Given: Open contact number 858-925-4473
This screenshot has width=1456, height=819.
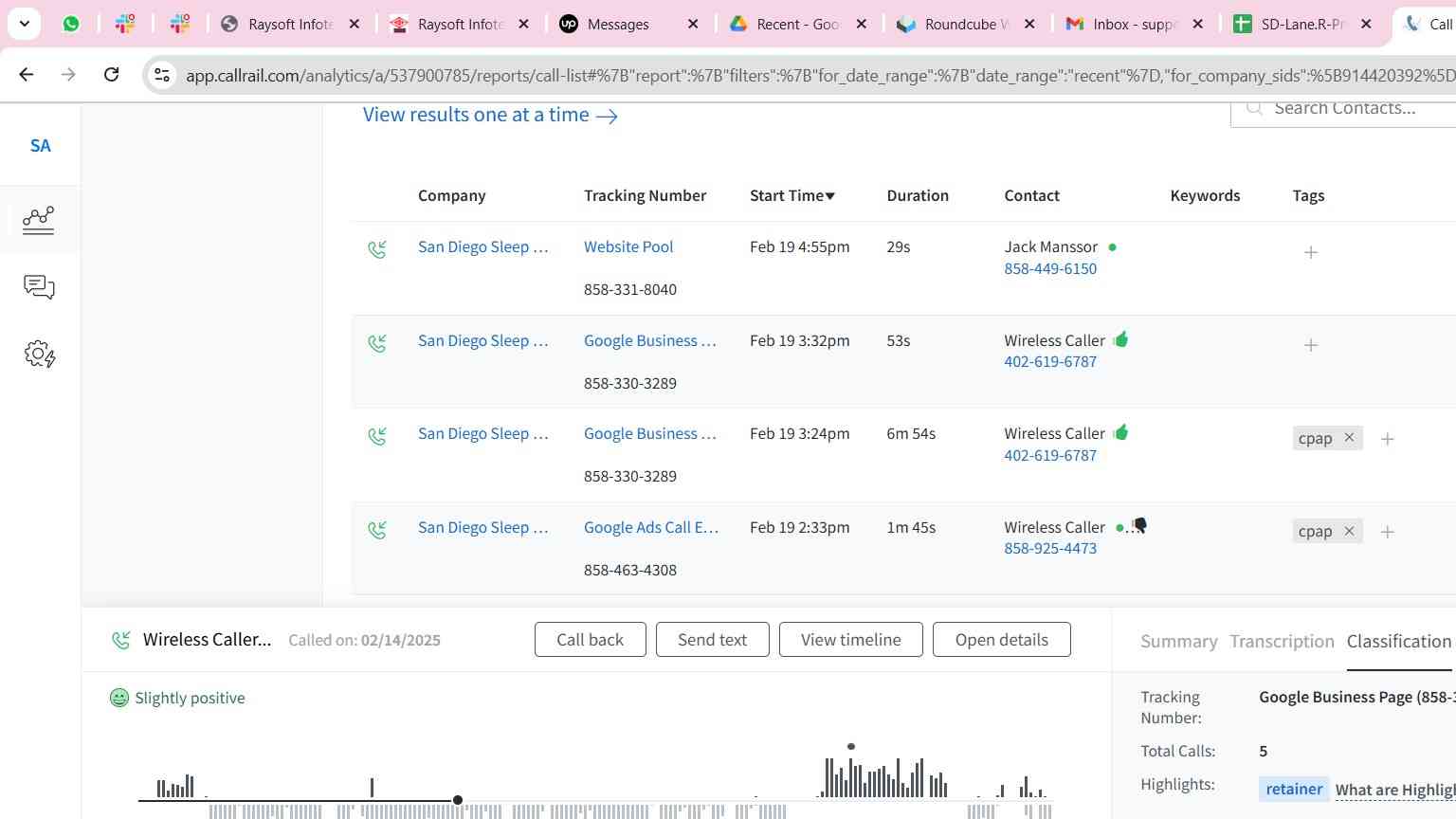Looking at the screenshot, I should point(1050,548).
